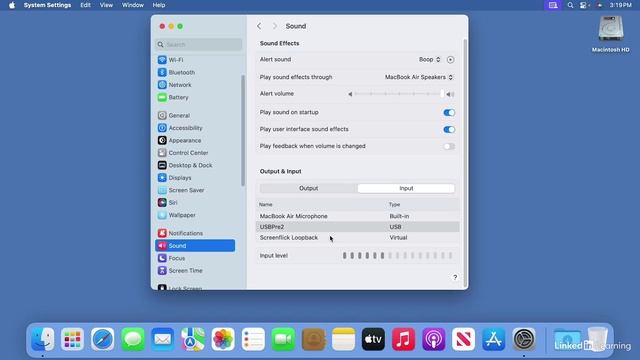This screenshot has height=360, width=640.
Task: Open Apple TV app in Dock
Action: 373,339
